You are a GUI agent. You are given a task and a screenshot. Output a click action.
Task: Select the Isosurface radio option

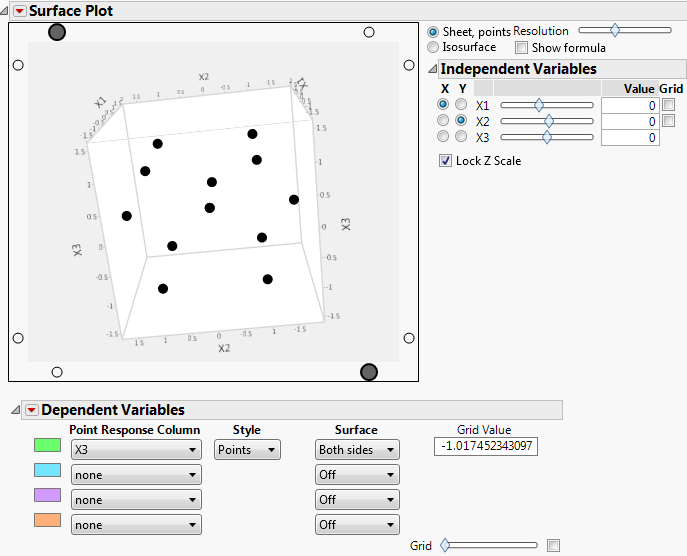tap(433, 47)
